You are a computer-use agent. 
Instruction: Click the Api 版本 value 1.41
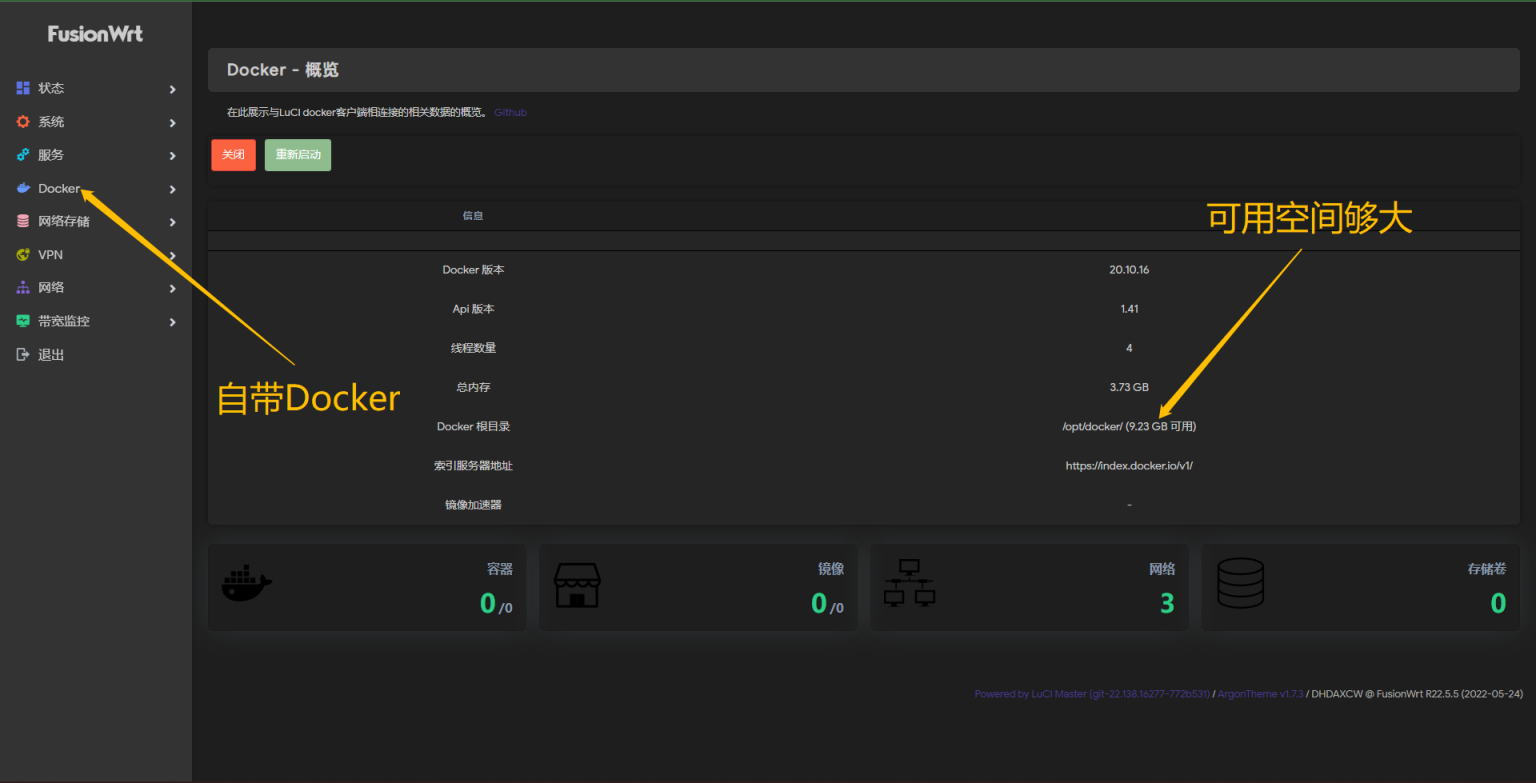(x=1129, y=309)
